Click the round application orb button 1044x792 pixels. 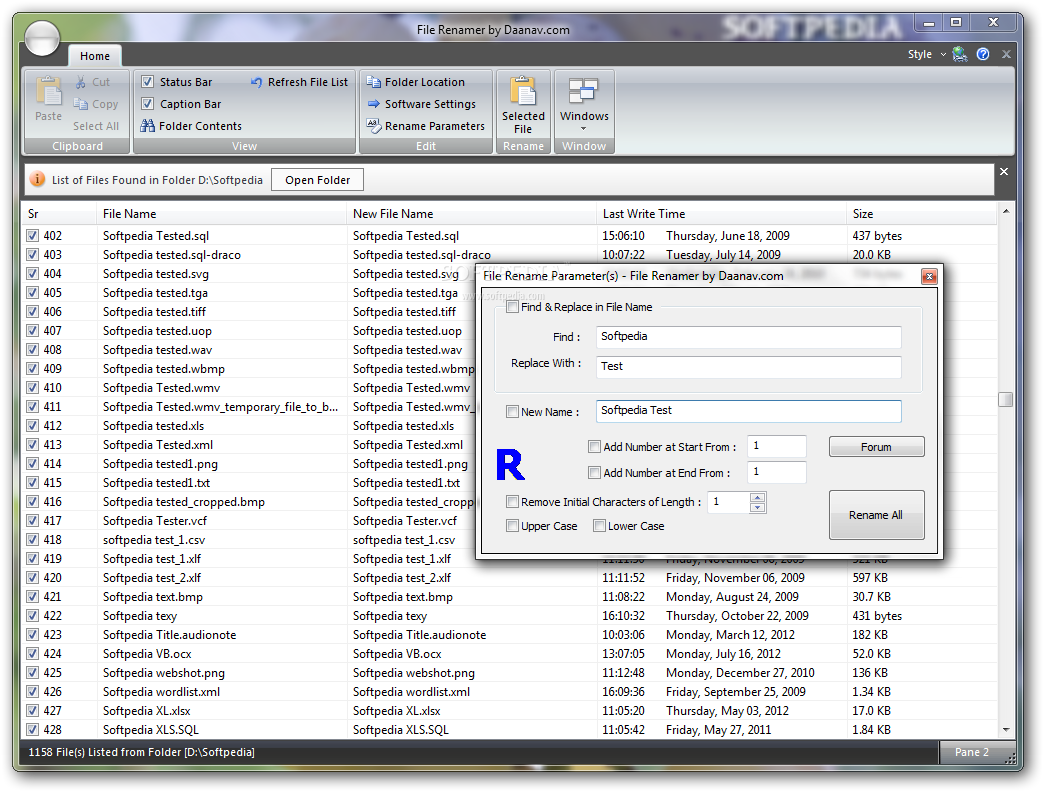pyautogui.click(x=43, y=37)
